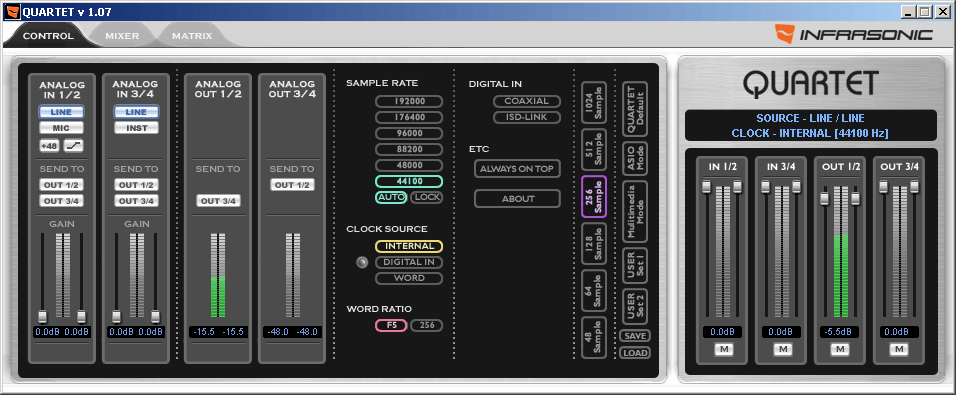Set sample rate to 96000

408,133
